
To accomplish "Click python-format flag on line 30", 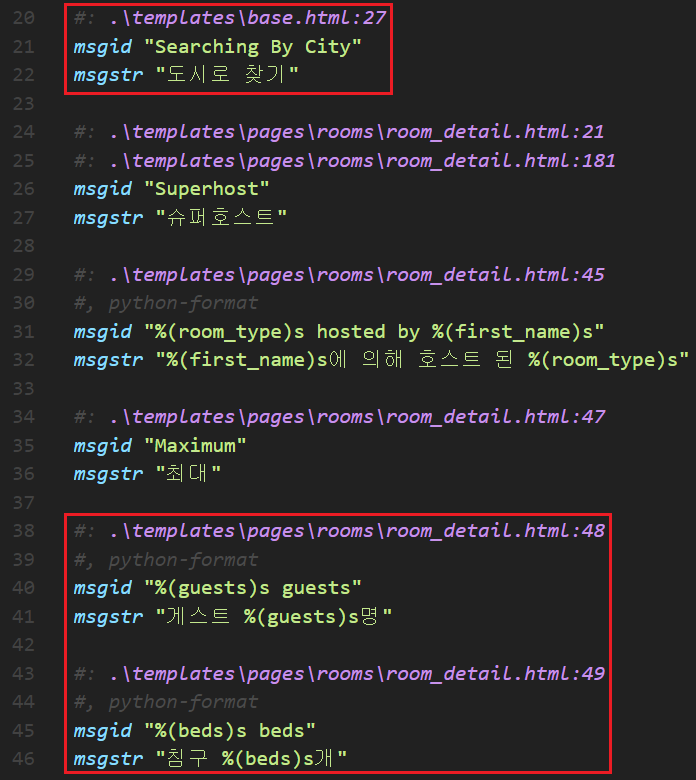I will point(166,303).
